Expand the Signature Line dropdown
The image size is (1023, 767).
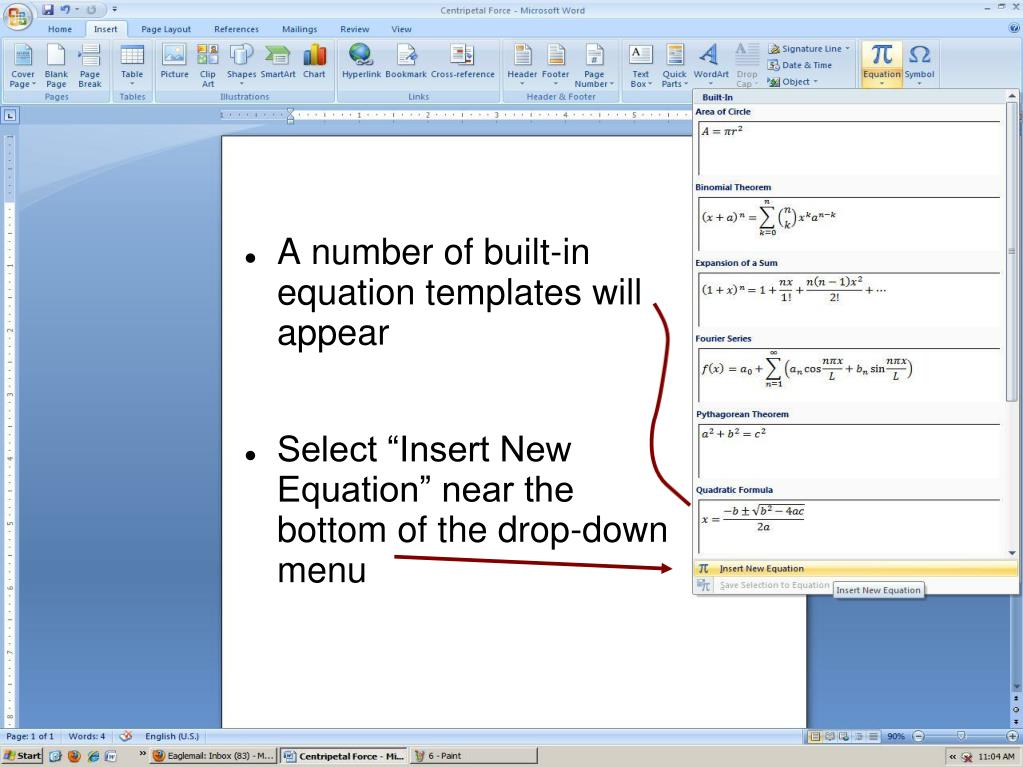pos(847,48)
